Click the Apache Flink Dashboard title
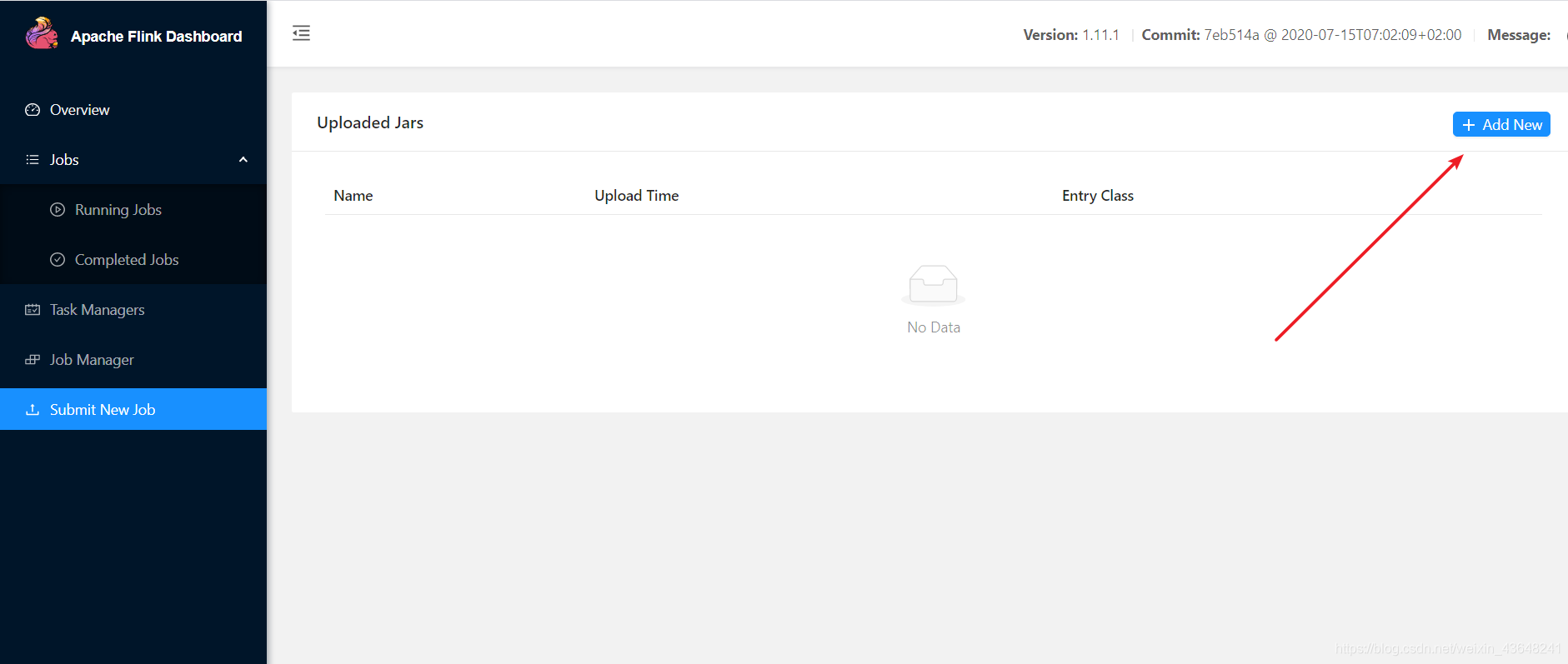Image resolution: width=1568 pixels, height=664 pixels. point(156,37)
